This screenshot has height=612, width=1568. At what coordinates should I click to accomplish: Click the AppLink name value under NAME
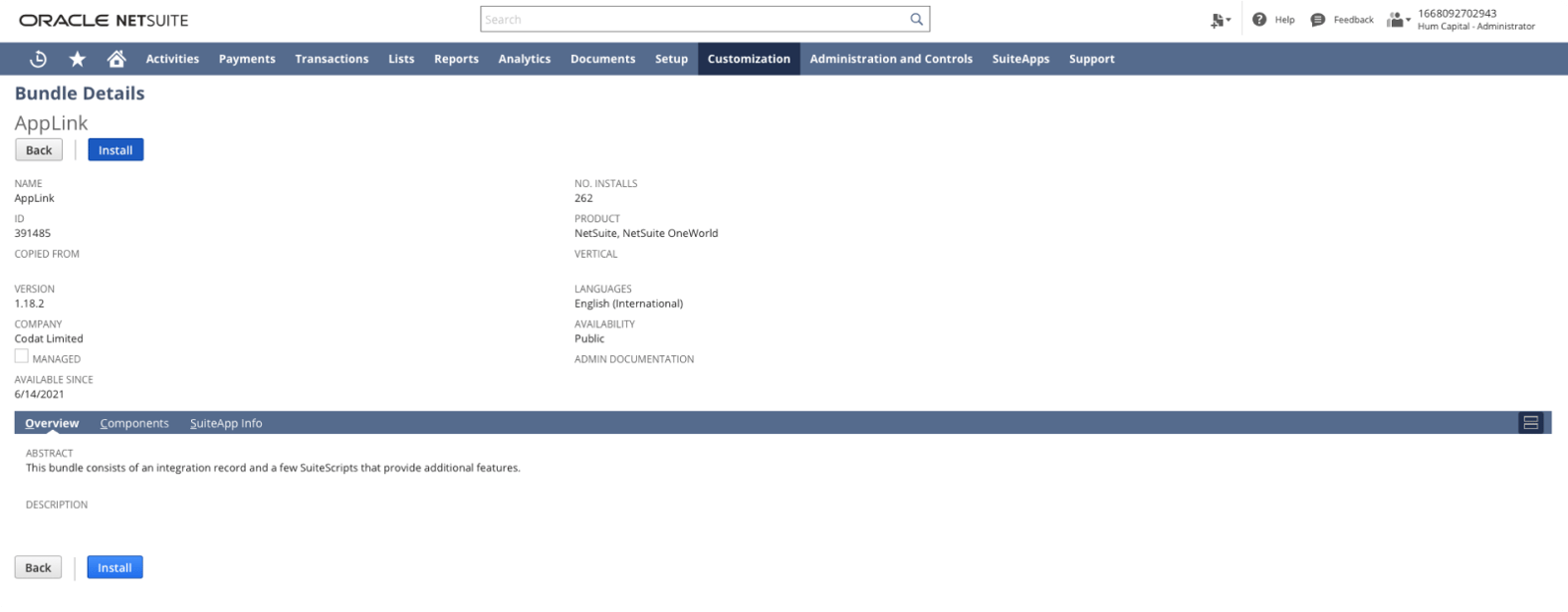click(34, 198)
